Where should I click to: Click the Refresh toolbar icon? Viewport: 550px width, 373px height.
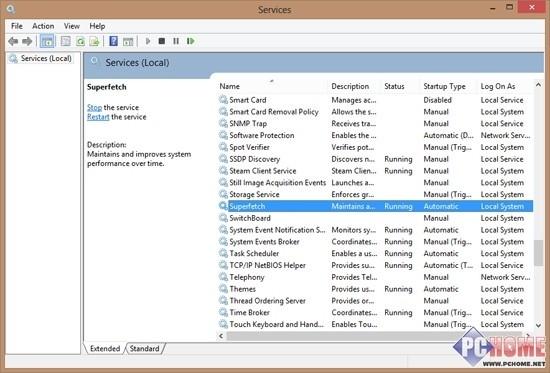click(80, 41)
